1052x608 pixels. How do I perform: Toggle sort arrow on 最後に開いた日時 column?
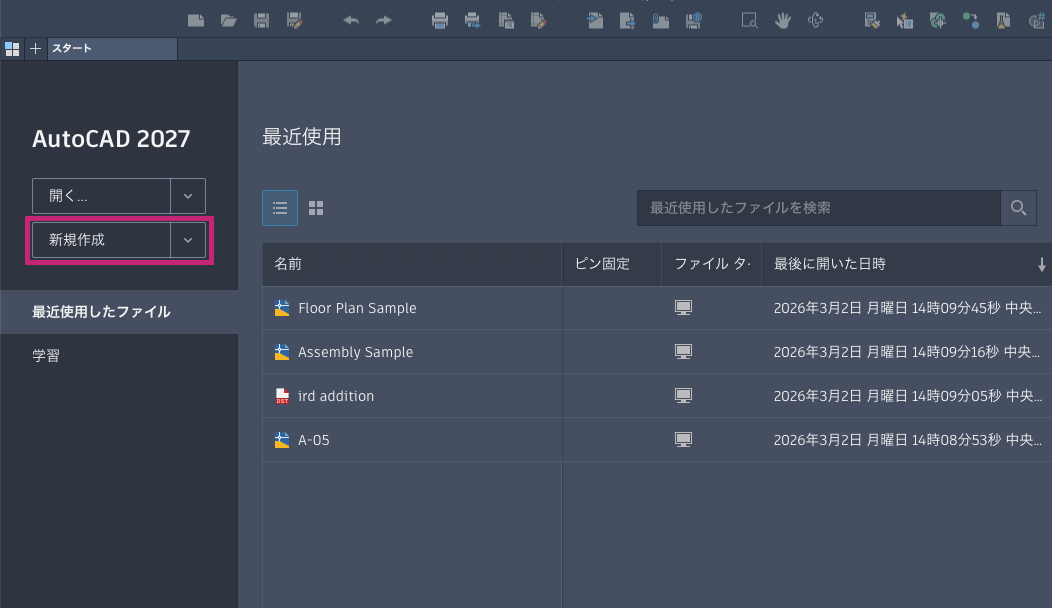pos(1041,264)
